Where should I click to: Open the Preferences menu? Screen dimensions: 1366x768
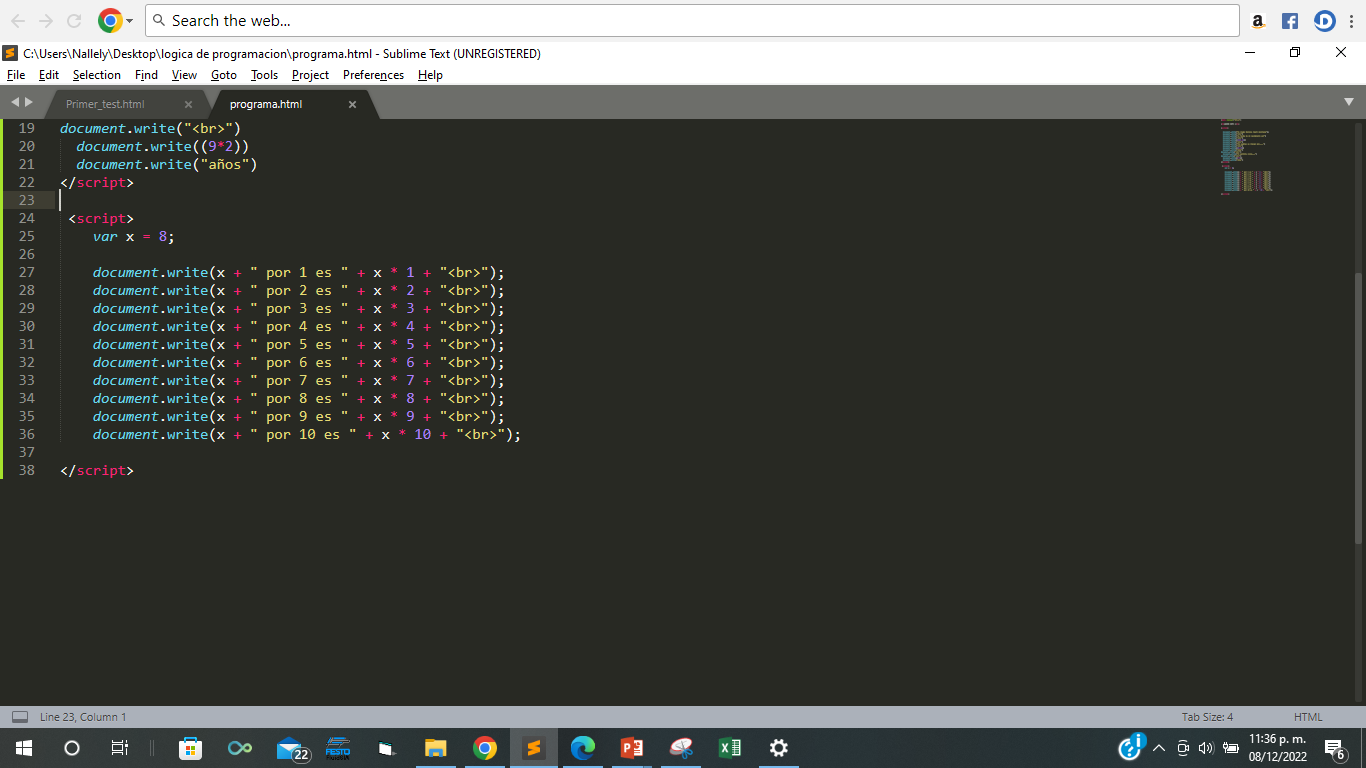tap(373, 75)
